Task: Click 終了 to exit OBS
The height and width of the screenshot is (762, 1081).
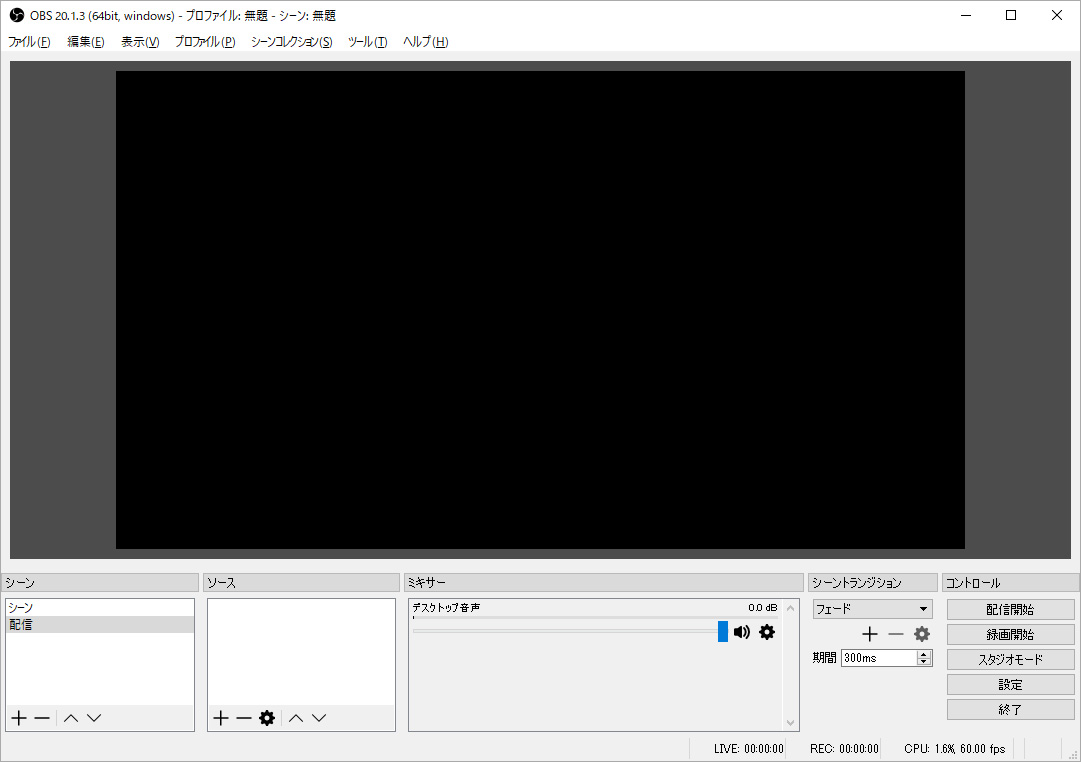Action: 1011,710
